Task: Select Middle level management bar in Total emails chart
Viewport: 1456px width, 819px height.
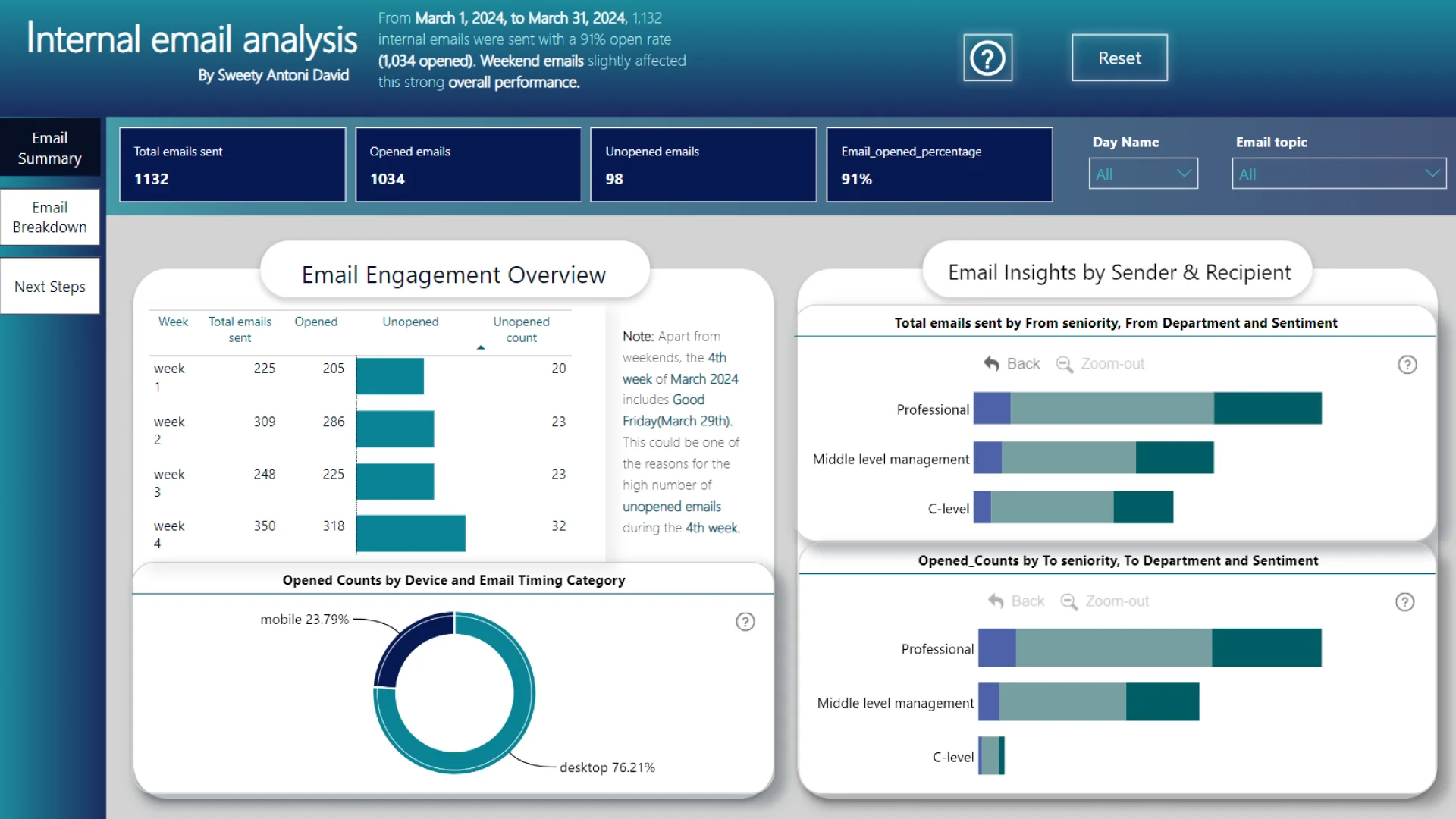Action: click(1094, 457)
